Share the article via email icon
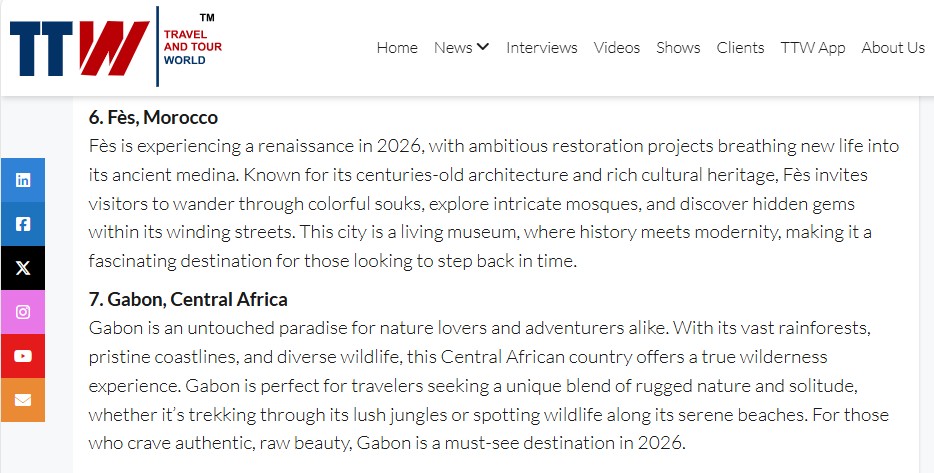Screen dimensions: 934x473 pyautogui.click(x=22, y=400)
